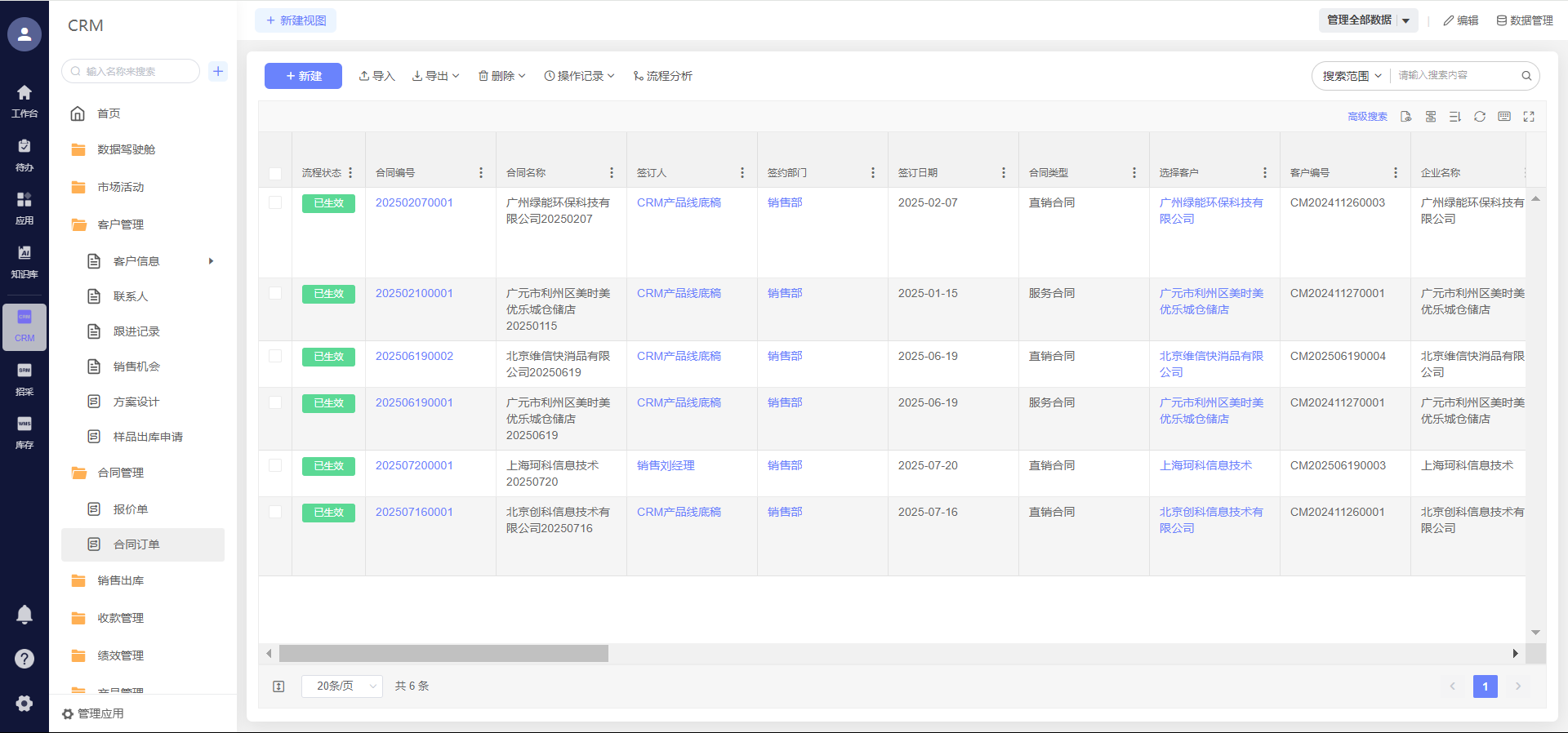The width and height of the screenshot is (1568, 733).
Task: Open the 20条/页 page size dropdown
Action: 342,686
